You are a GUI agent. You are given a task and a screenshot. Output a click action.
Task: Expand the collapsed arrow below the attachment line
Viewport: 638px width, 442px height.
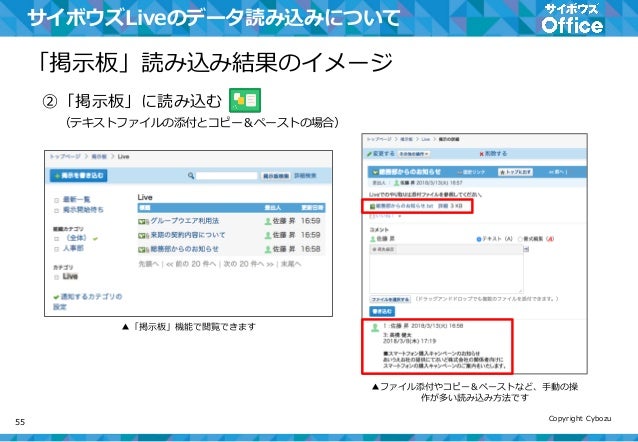[x=400, y=217]
